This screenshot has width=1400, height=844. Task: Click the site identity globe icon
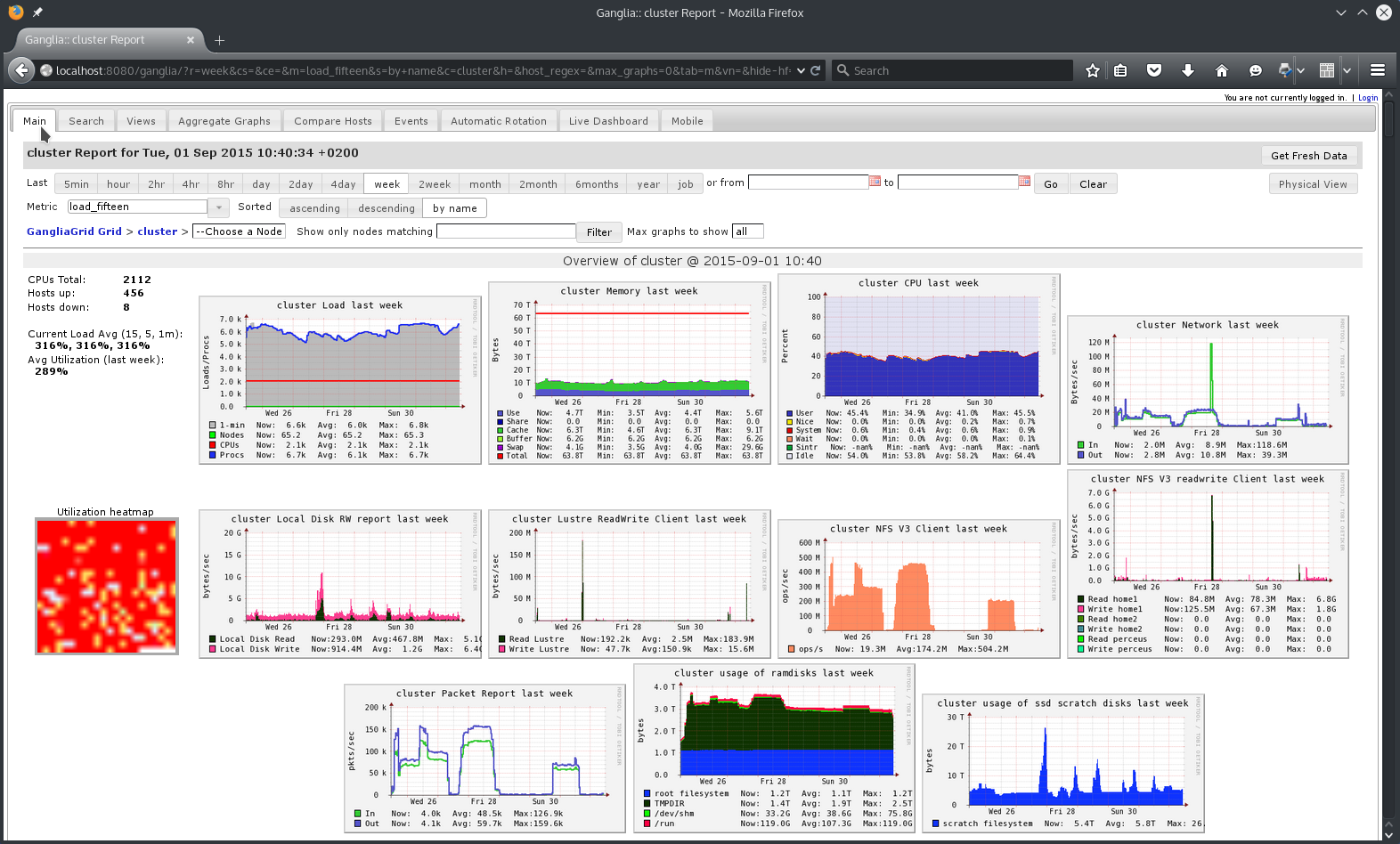[x=46, y=70]
